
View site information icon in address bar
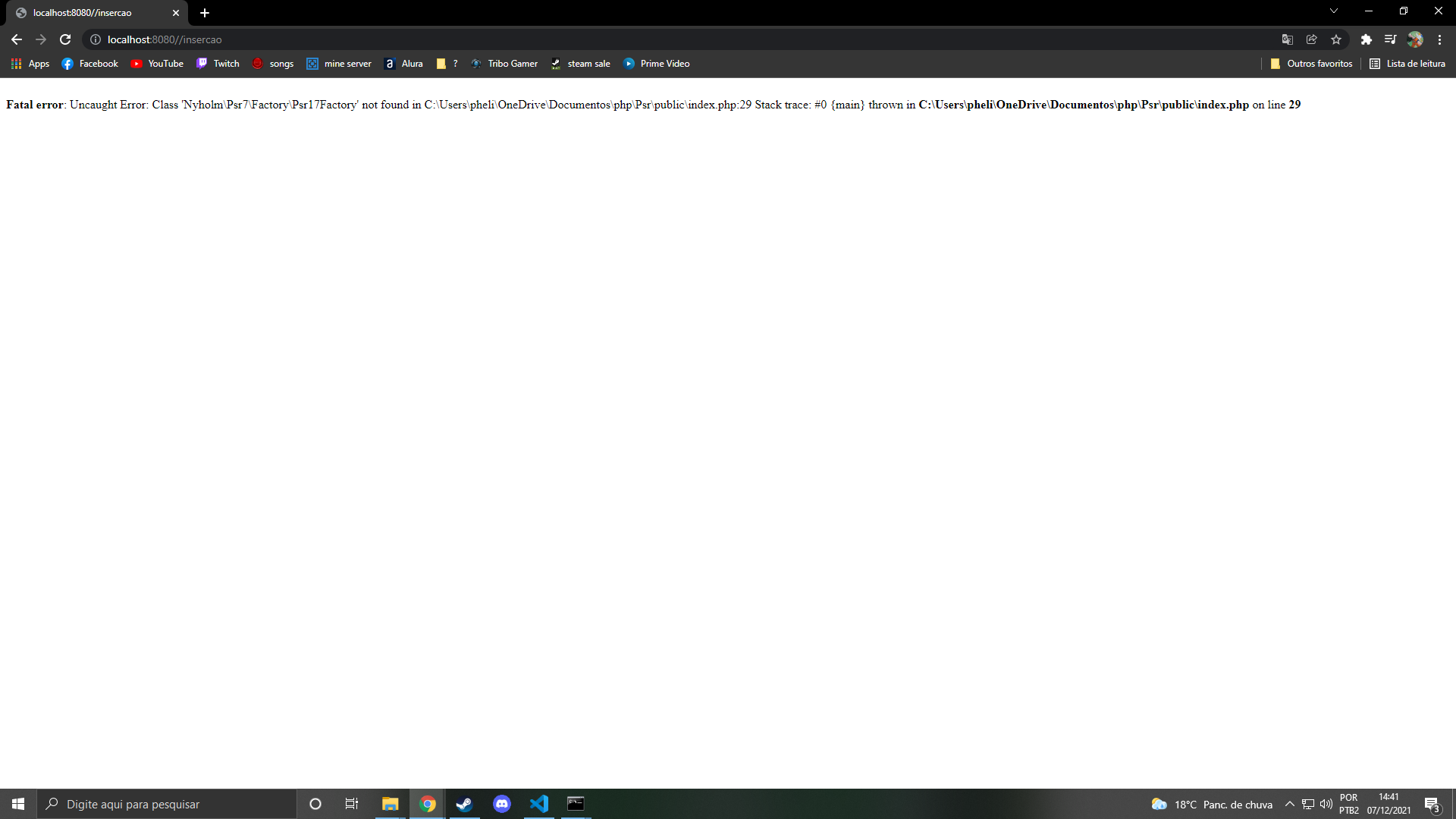click(x=96, y=39)
